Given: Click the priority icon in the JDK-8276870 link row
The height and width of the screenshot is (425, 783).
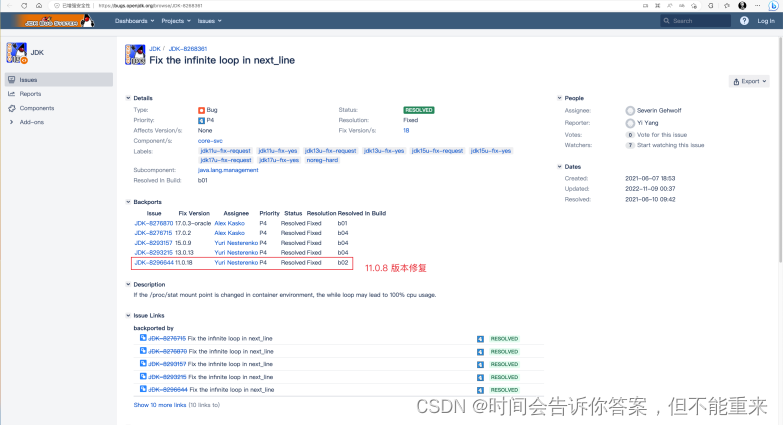Looking at the screenshot, I should pos(480,352).
